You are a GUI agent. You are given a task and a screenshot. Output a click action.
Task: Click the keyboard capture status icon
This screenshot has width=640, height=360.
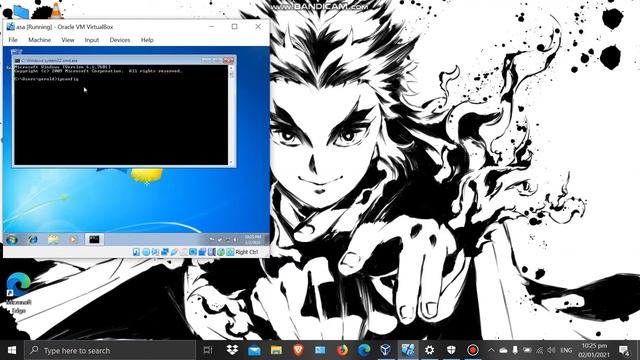click(x=230, y=252)
